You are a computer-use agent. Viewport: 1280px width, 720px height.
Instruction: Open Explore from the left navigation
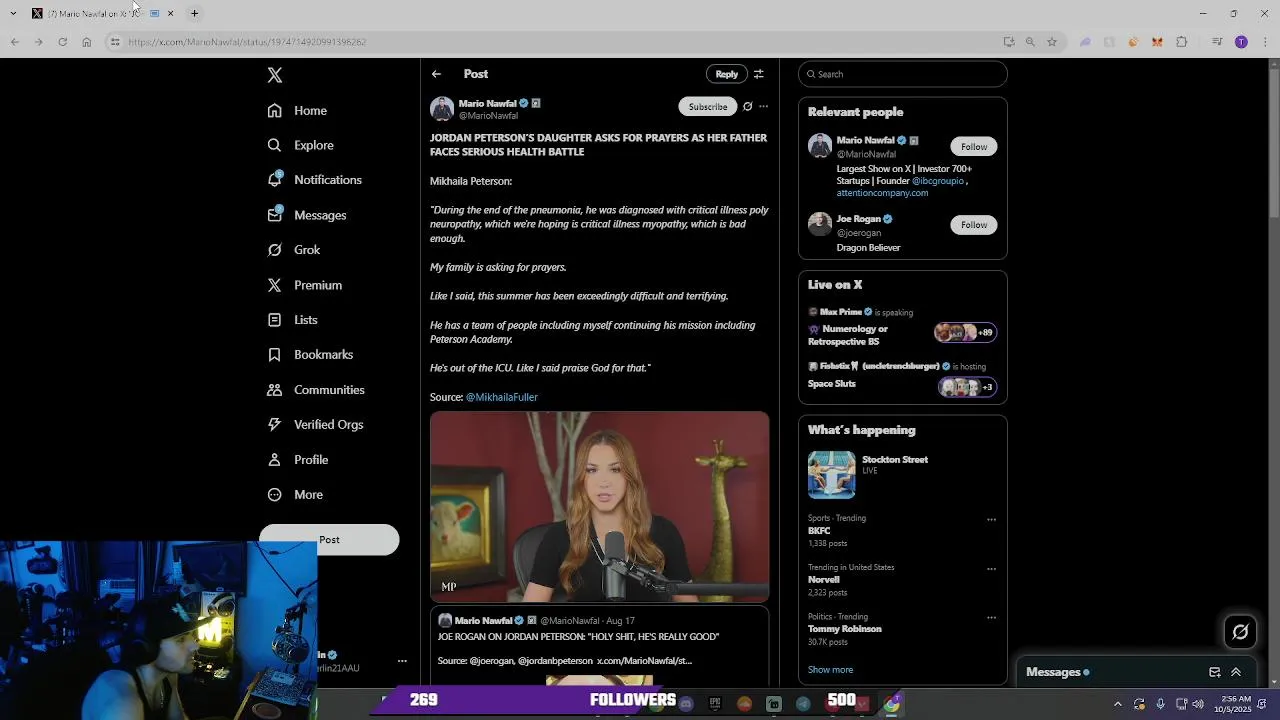coord(301,145)
